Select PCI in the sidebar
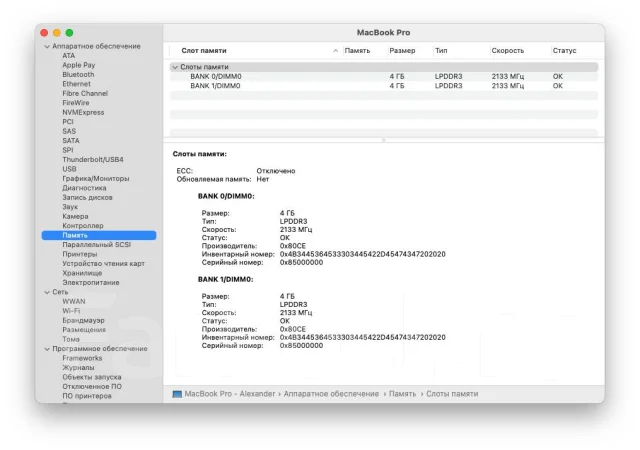Image resolution: width=640 pixels, height=450 pixels. click(x=68, y=122)
